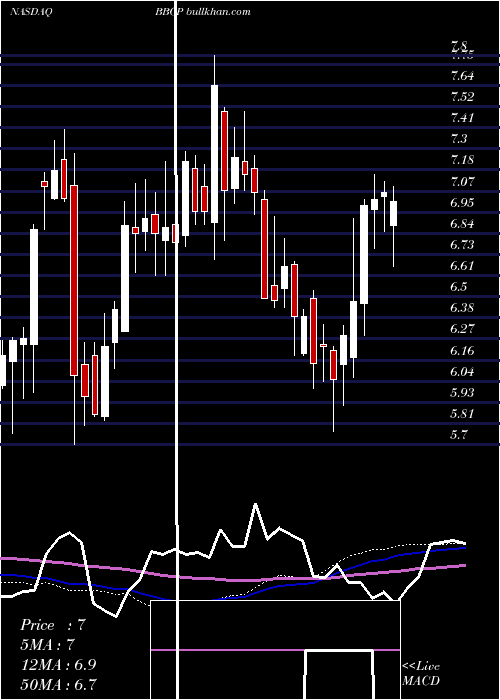Viewport: 500px width, 700px height.
Task: Click the 5.93 price axis label
Action: point(462,393)
